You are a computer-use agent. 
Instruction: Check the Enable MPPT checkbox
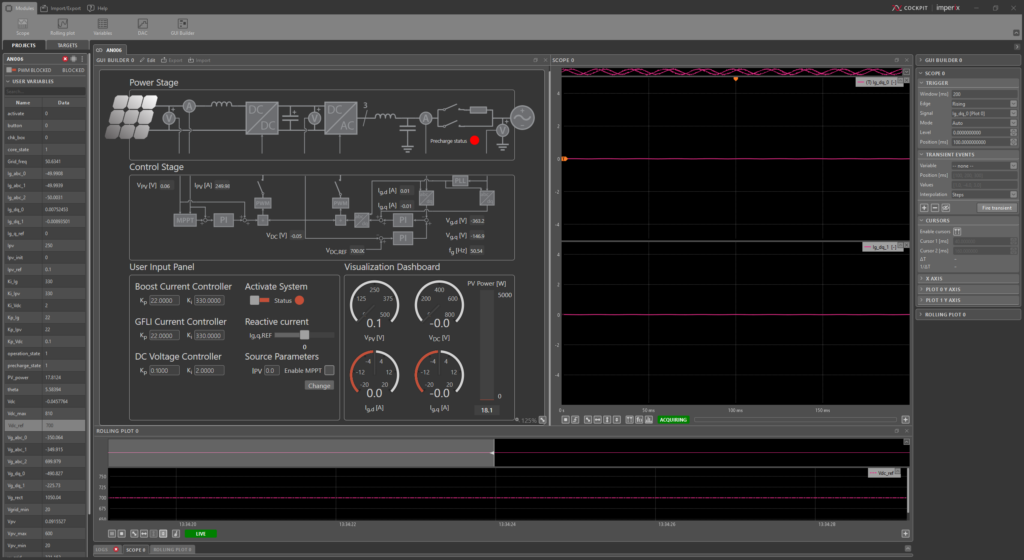pos(329,370)
